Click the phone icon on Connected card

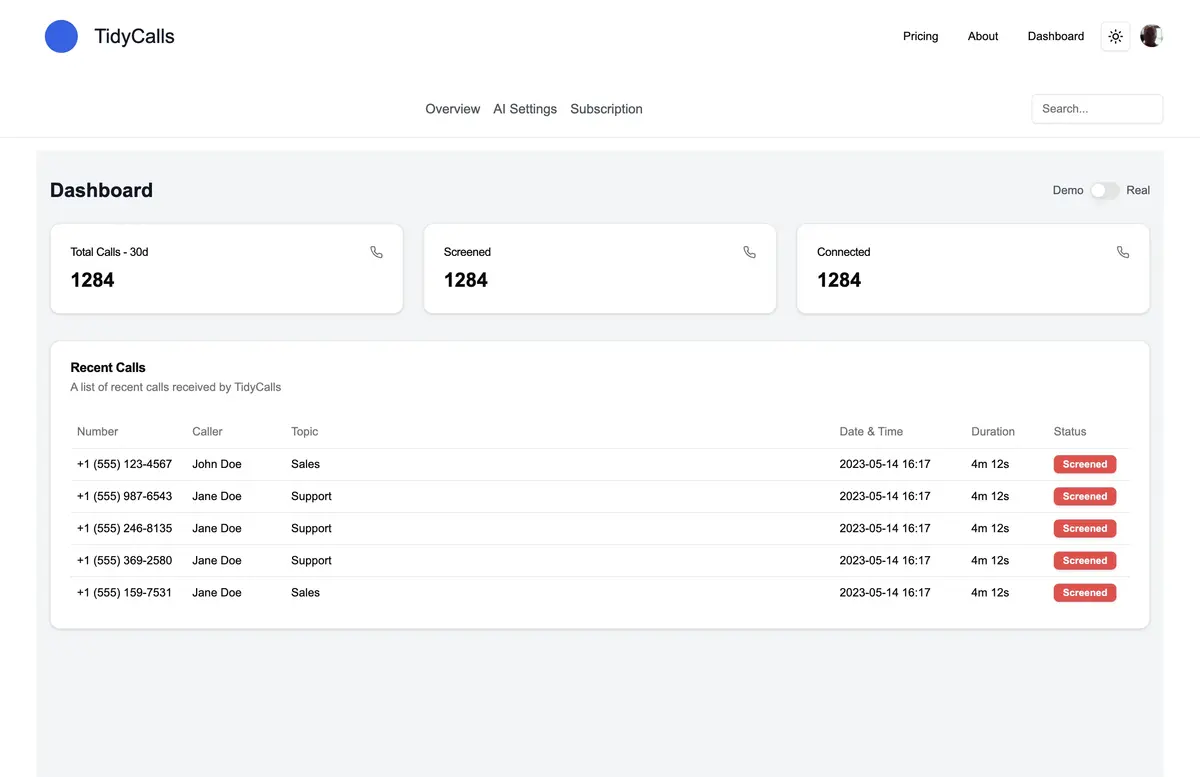(1123, 252)
